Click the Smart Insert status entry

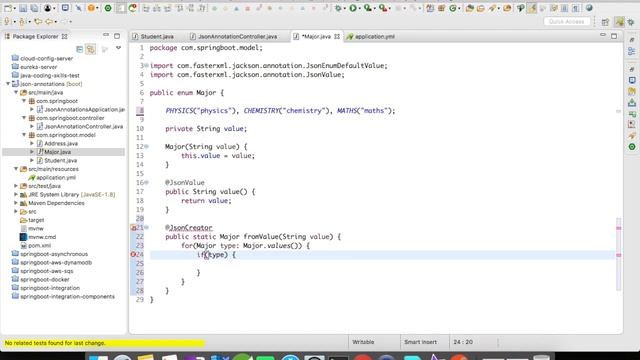coord(420,342)
